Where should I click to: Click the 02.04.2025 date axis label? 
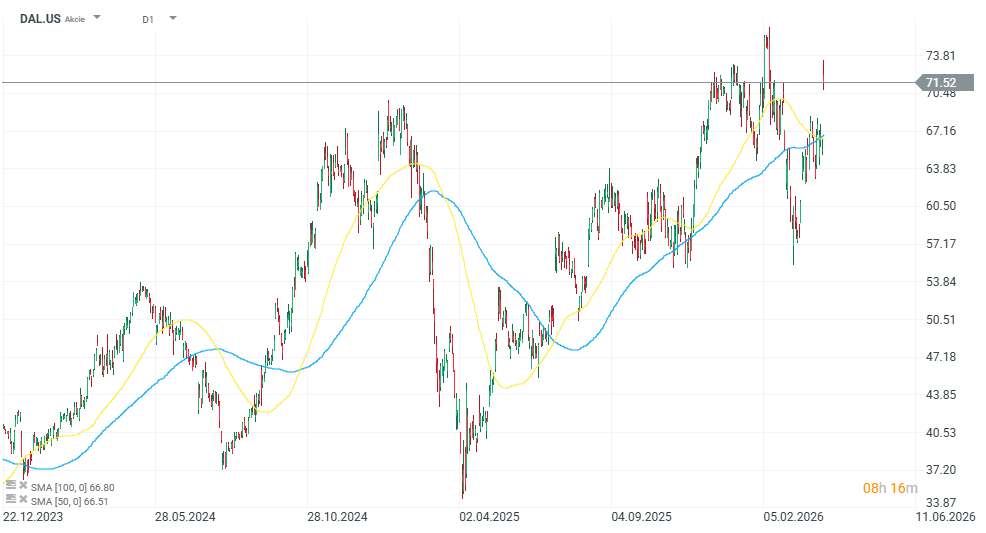490,517
